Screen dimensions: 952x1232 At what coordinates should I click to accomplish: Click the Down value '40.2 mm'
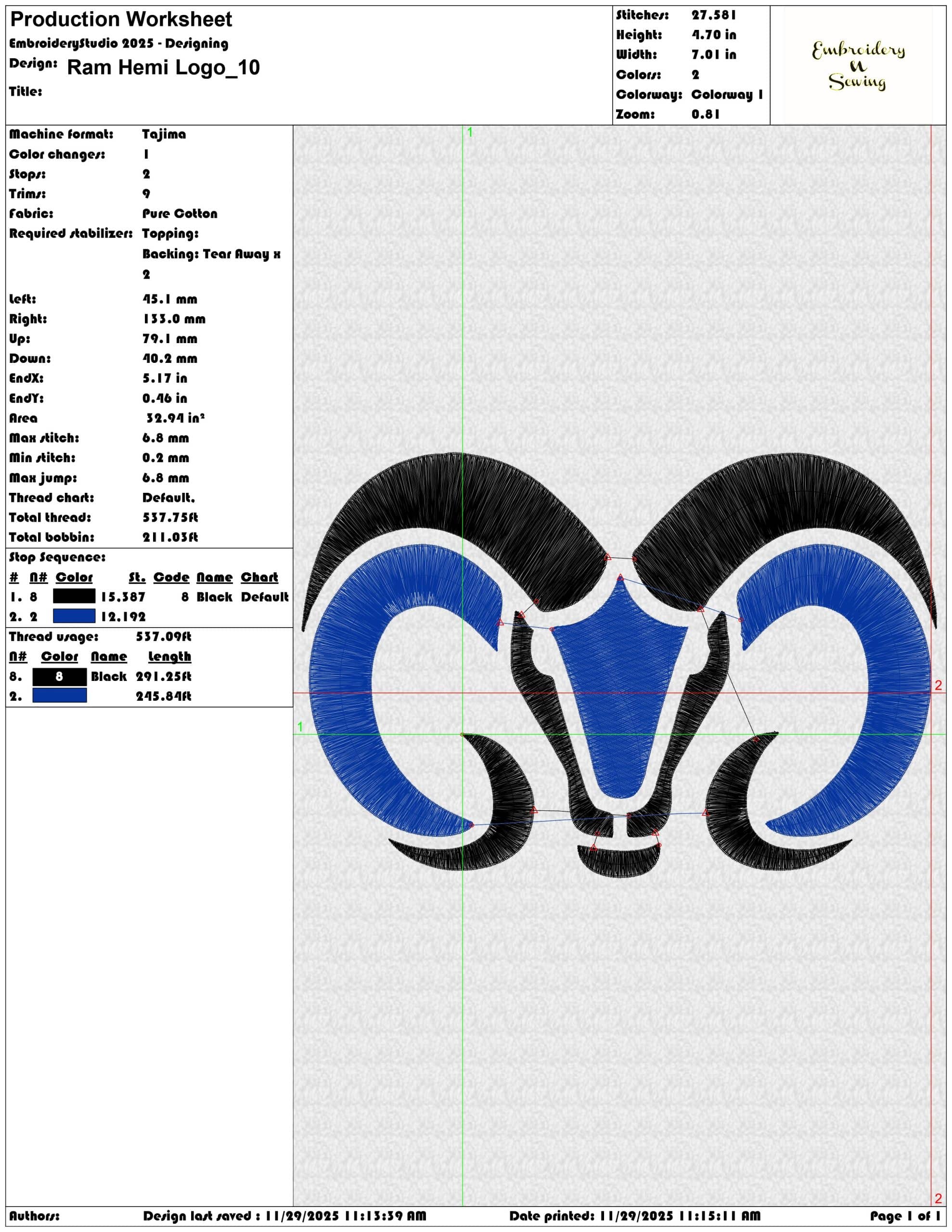[x=170, y=359]
